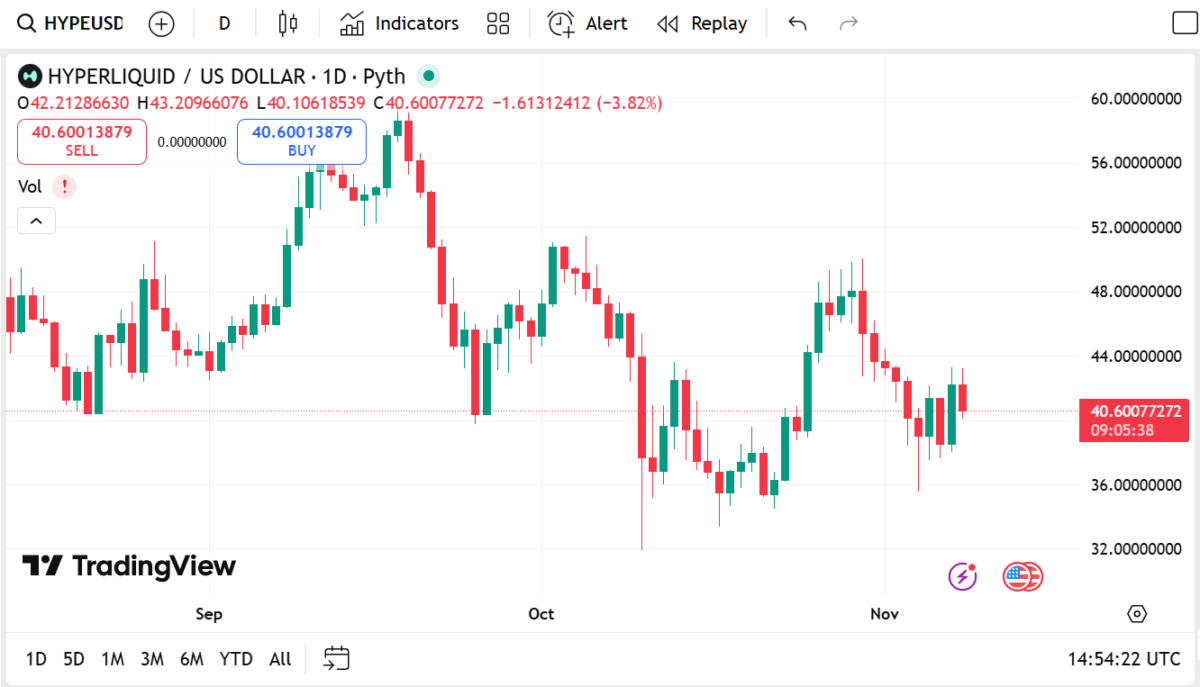Open the go-to-date calendar icon
Screen dimensions: 1200x687
pyautogui.click(x=337, y=658)
